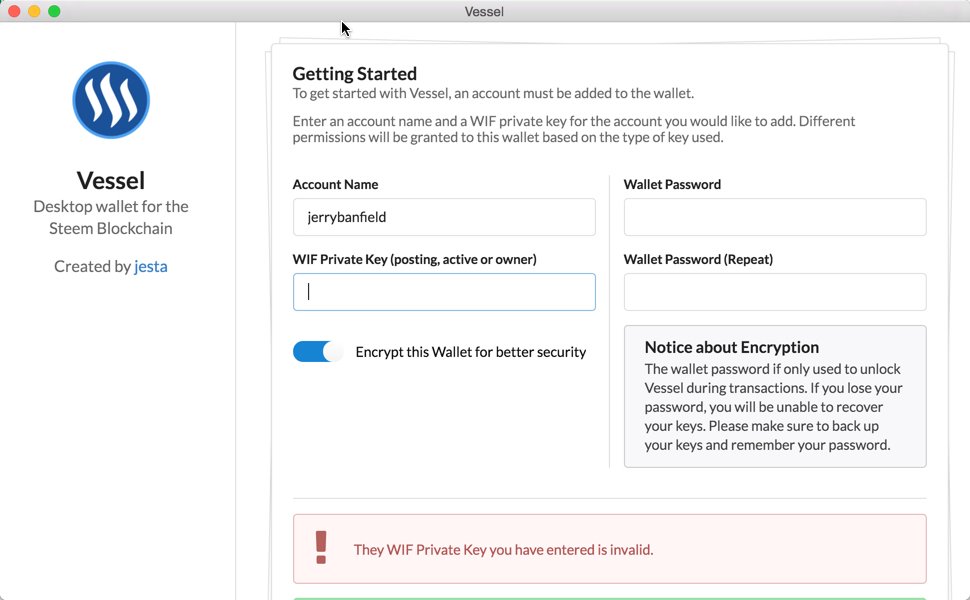
Task: Toggle Encrypt this Wallet switch
Action: click(317, 351)
